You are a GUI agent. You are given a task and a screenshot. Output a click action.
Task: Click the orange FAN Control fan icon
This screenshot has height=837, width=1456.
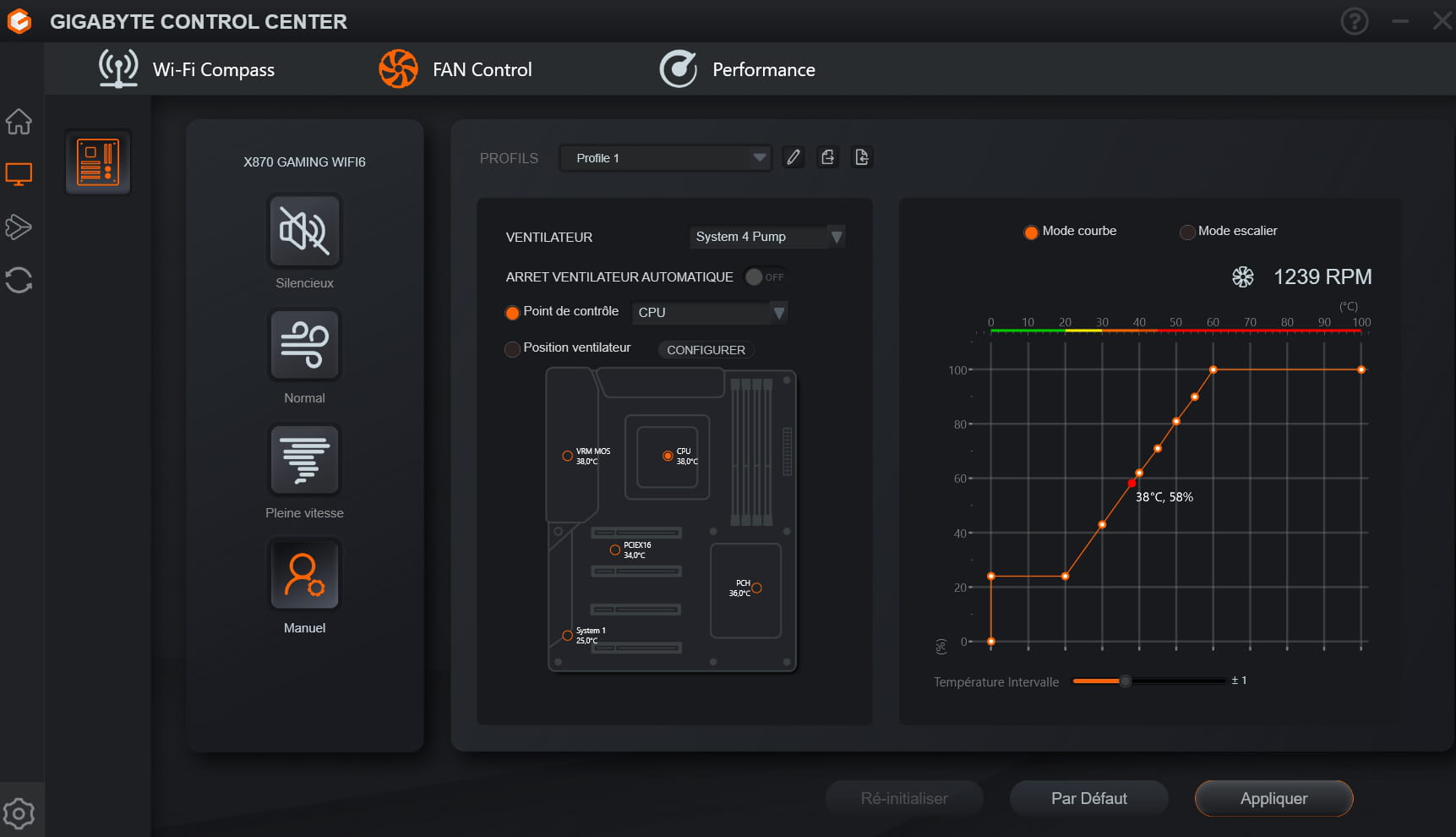coord(398,68)
